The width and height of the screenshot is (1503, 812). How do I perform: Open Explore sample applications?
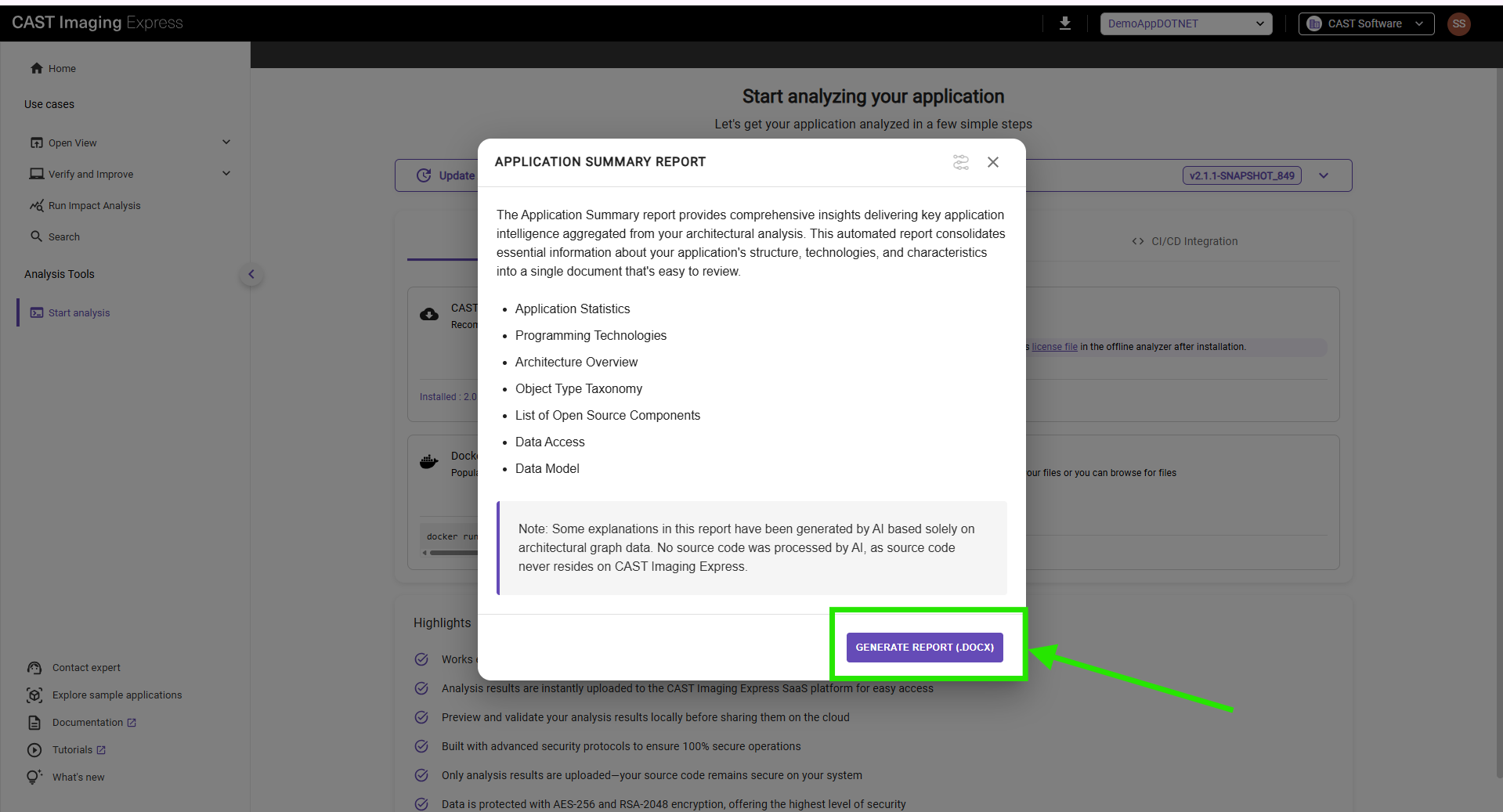[117, 695]
